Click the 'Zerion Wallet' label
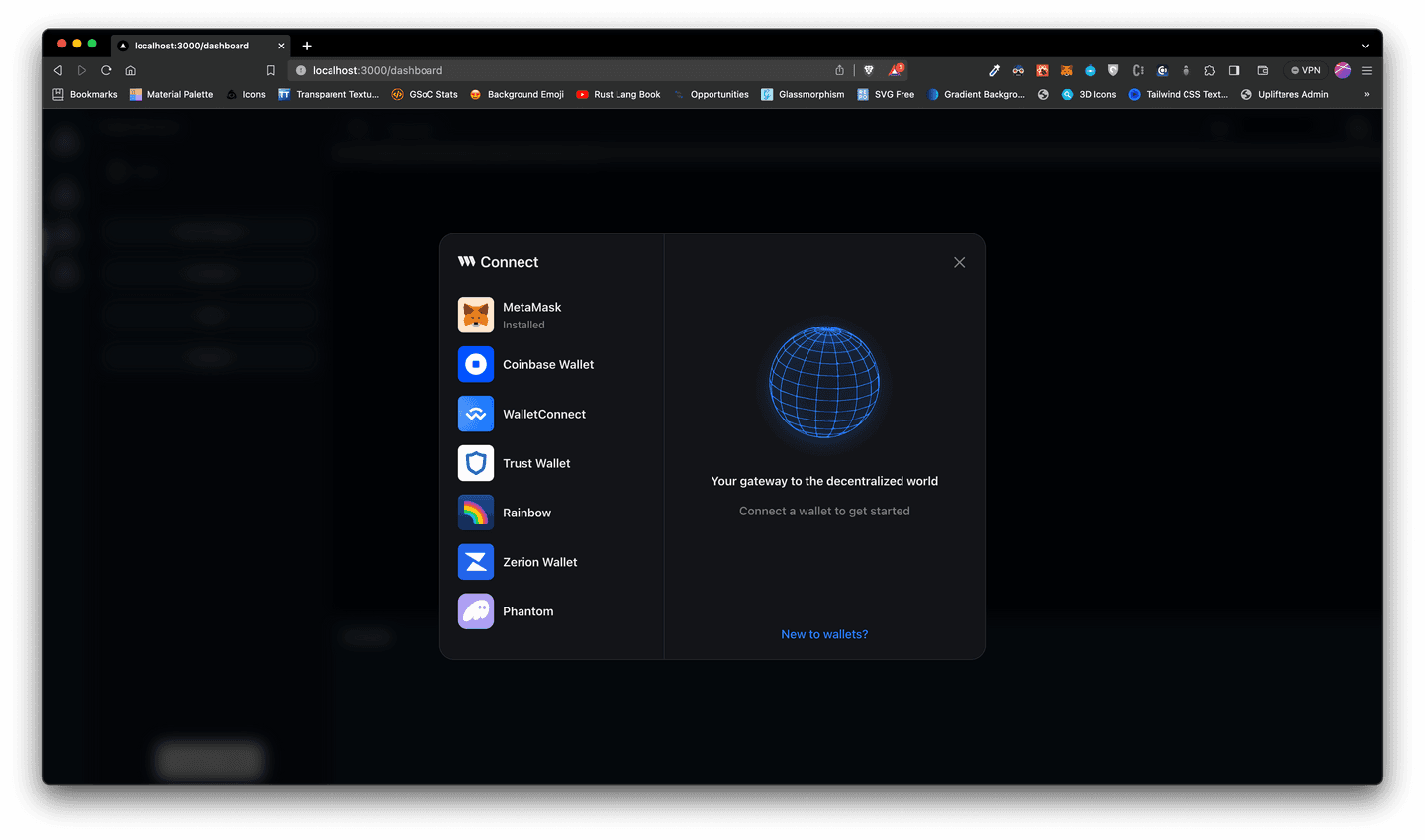Screen dimensions: 1425x840 539,562
